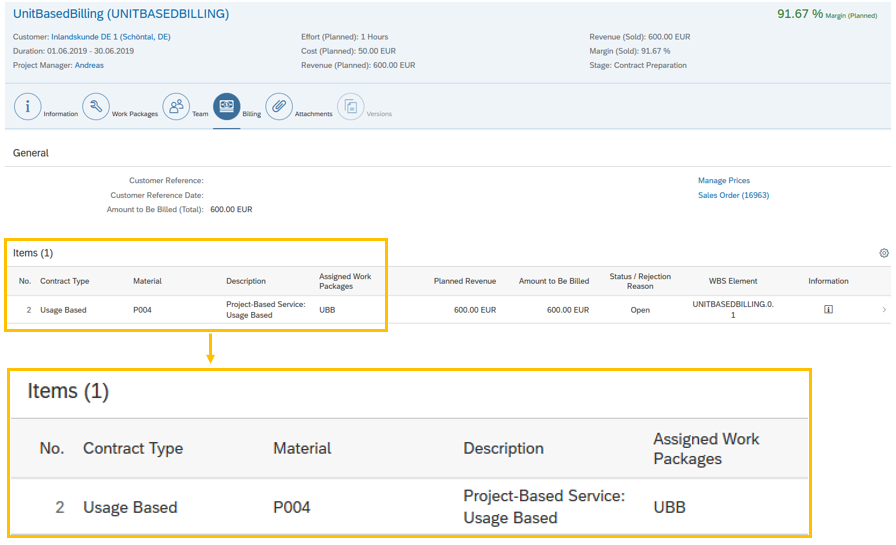This screenshot has width=896, height=545.
Task: Click Margin (Sold): 91.67 % text
Action: (630, 51)
